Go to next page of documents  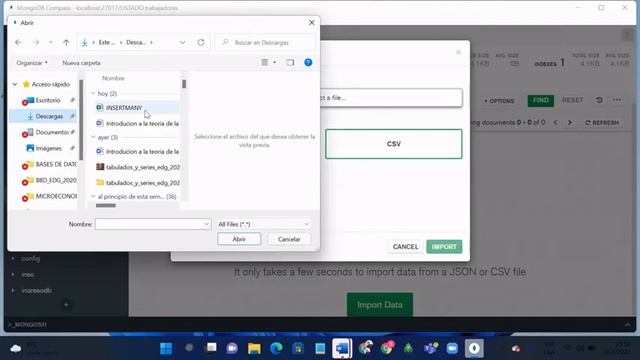tap(570, 122)
